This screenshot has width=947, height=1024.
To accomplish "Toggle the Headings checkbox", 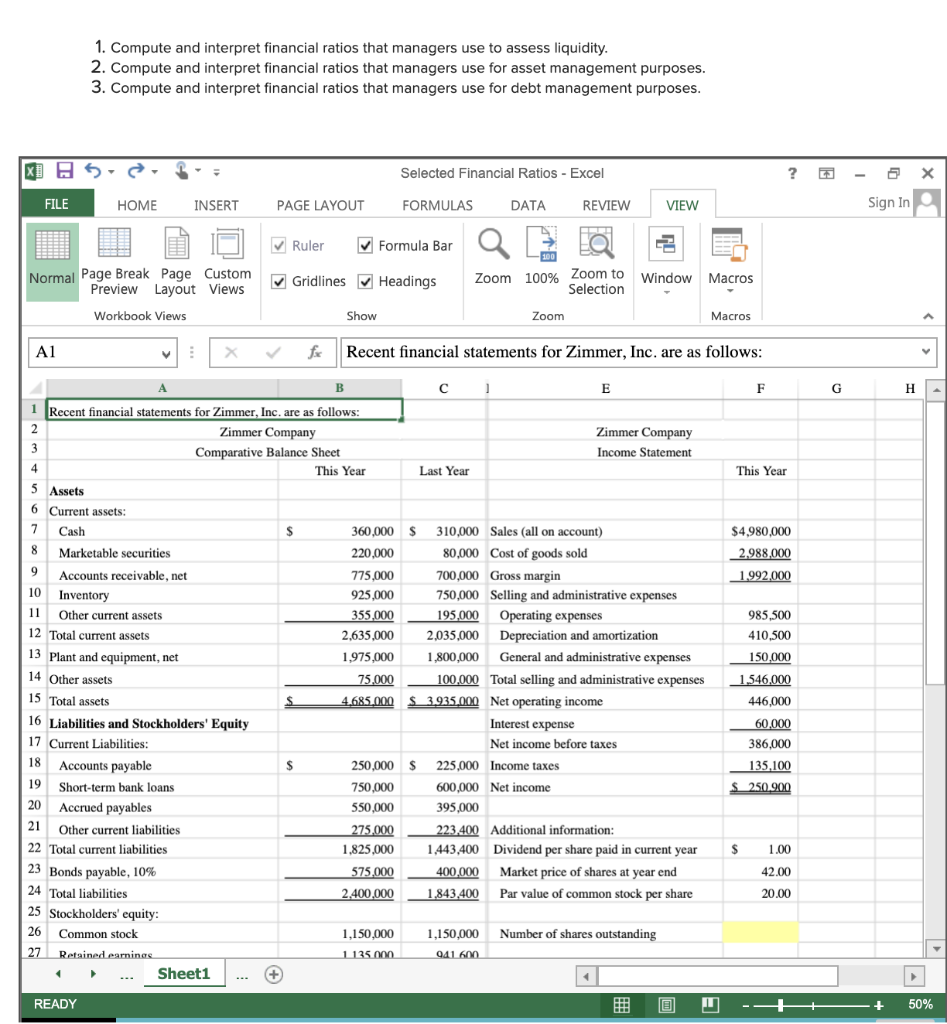I will tap(365, 281).
